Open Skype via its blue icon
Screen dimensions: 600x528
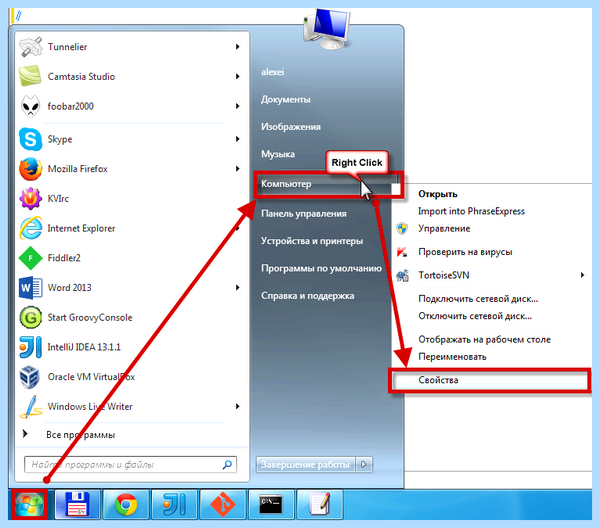tap(30, 139)
